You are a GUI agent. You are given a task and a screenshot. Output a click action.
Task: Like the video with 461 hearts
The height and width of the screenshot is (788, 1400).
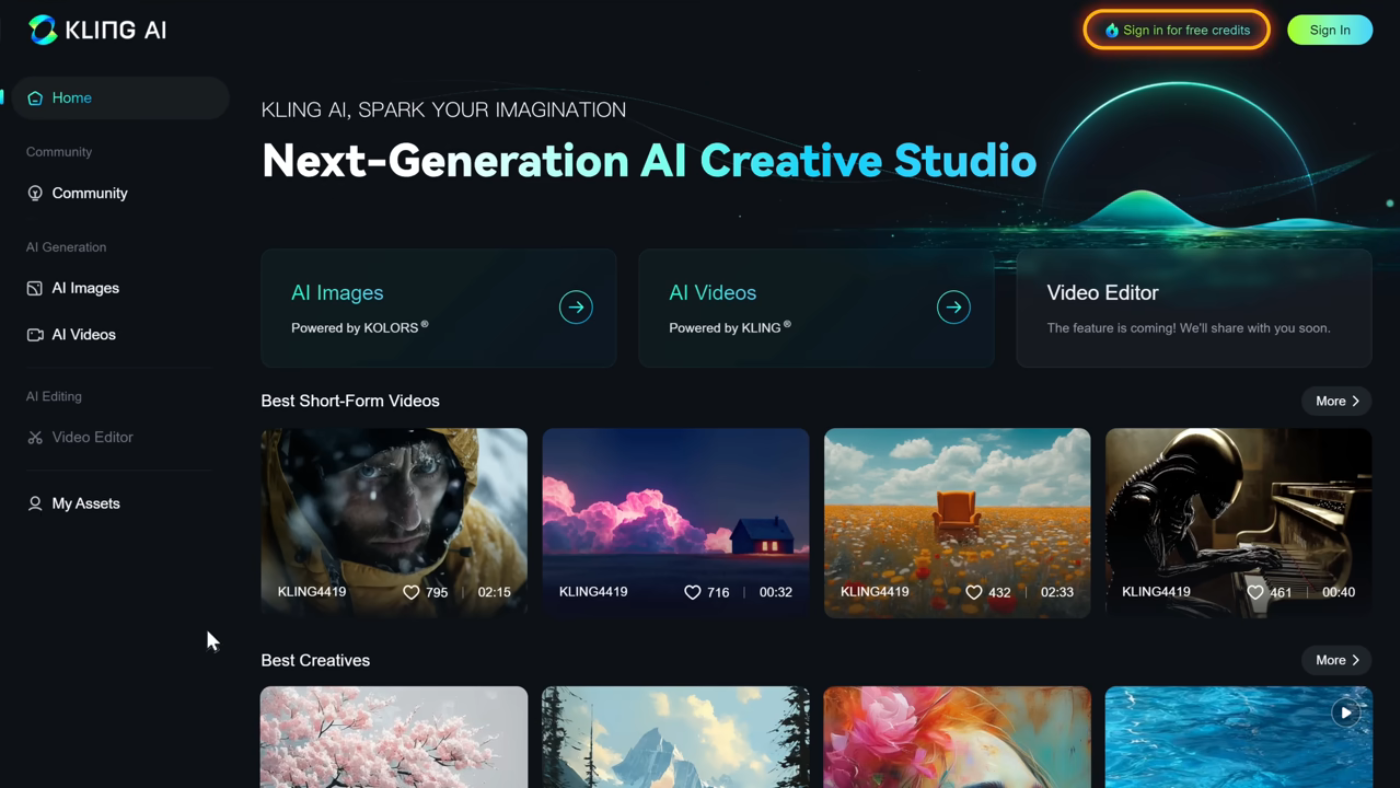(x=1255, y=592)
